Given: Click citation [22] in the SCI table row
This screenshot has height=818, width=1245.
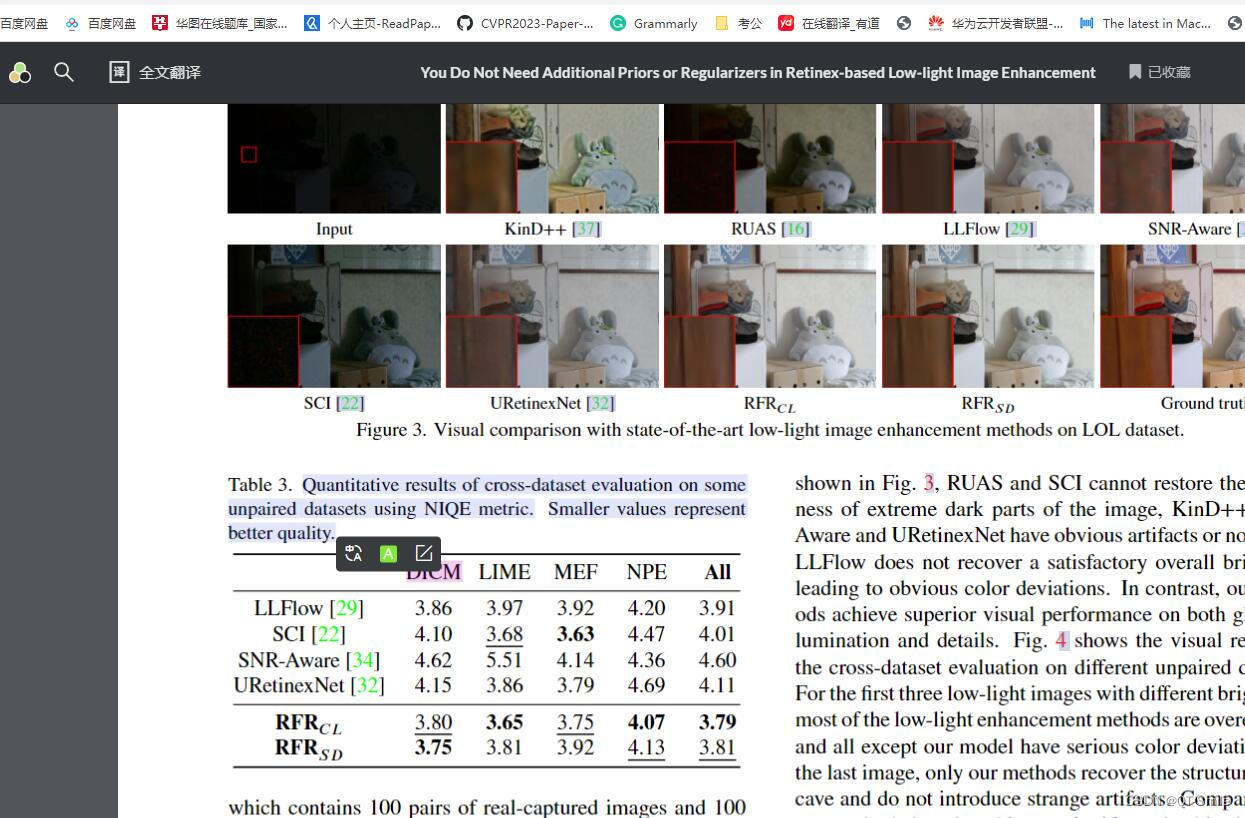Looking at the screenshot, I should [327, 634].
